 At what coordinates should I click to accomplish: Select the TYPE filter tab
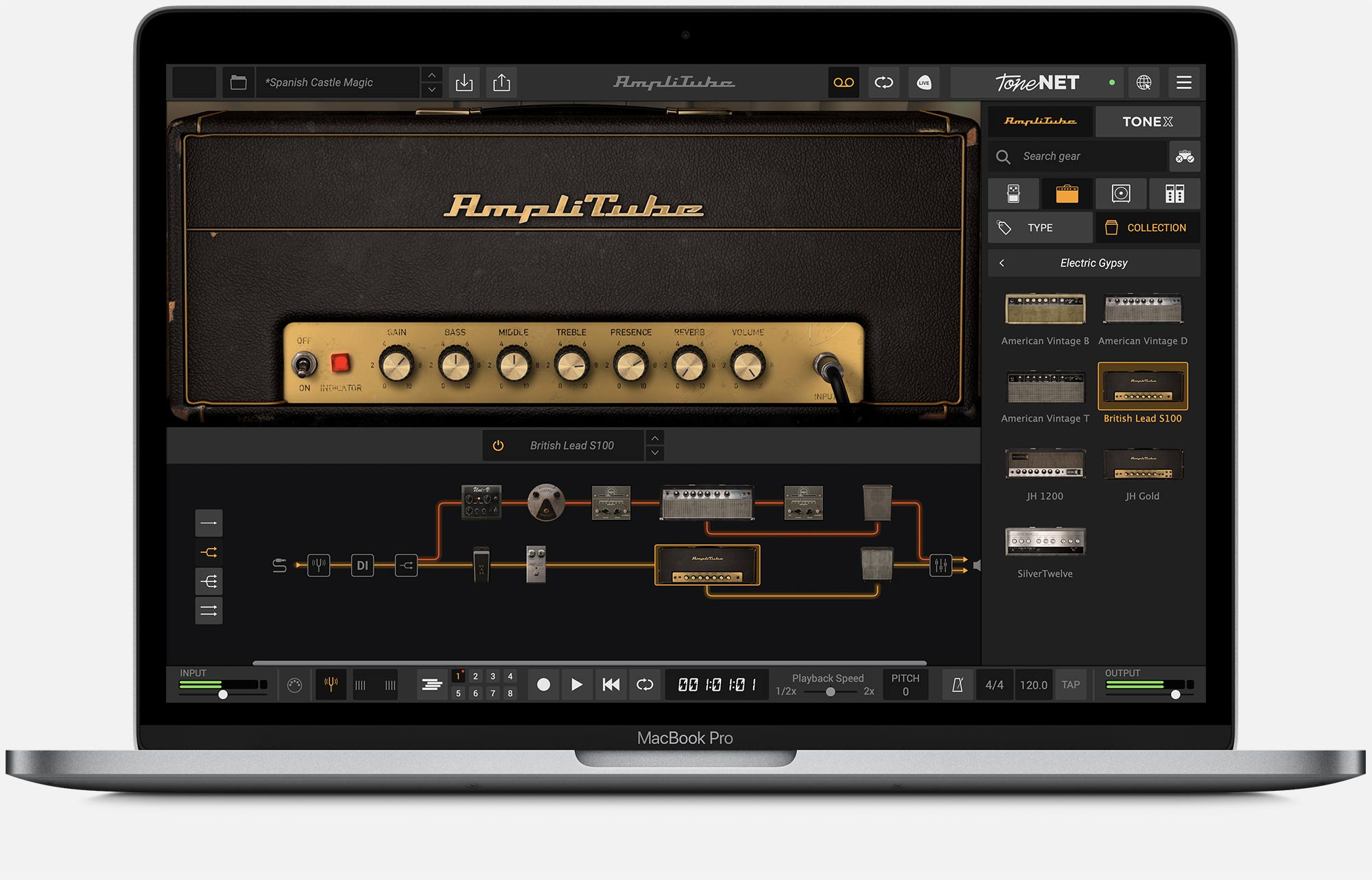coord(1039,228)
